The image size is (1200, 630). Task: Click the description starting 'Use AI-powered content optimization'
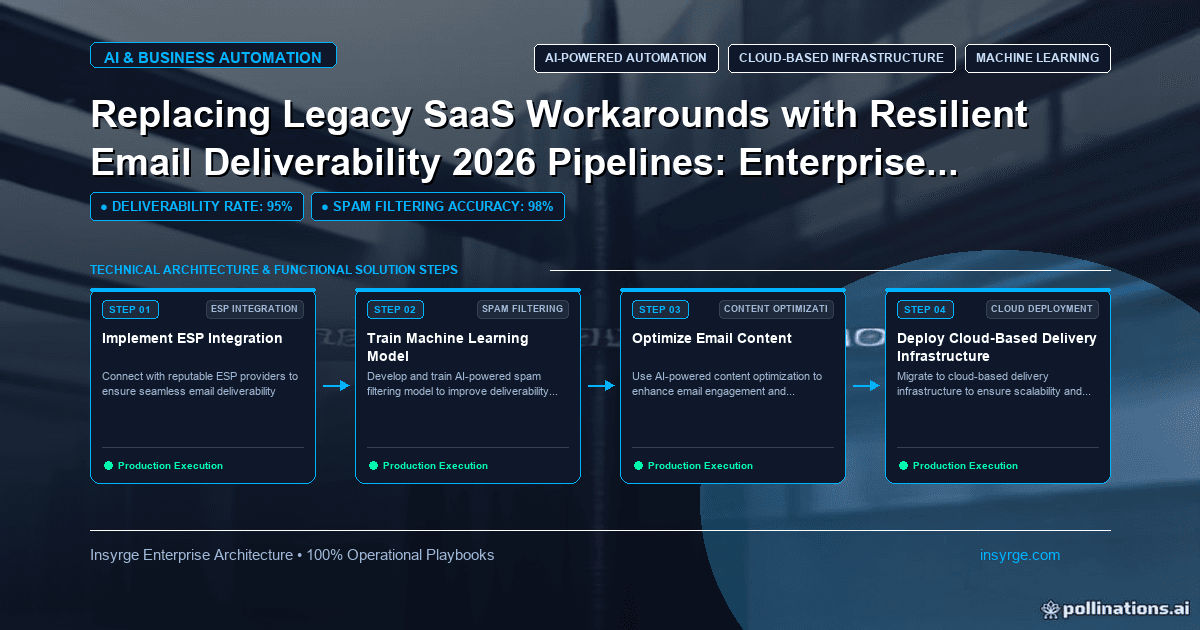point(727,384)
